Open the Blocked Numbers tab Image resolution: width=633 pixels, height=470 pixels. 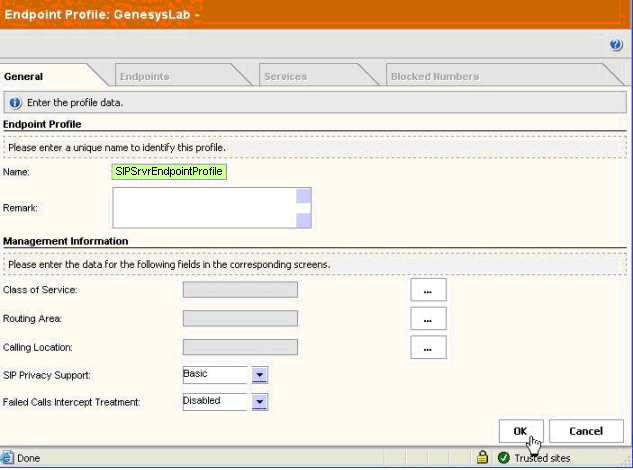435,76
